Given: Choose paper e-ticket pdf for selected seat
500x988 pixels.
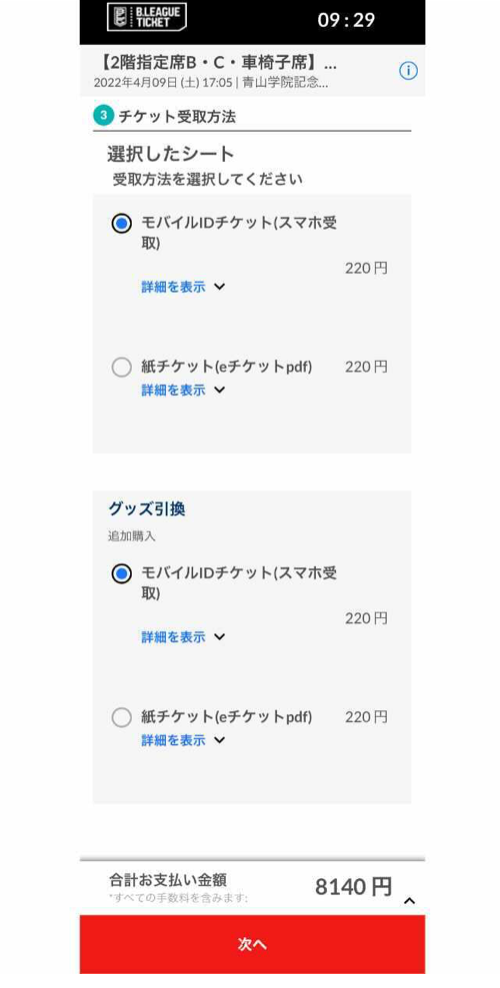Looking at the screenshot, I should click(x=121, y=367).
